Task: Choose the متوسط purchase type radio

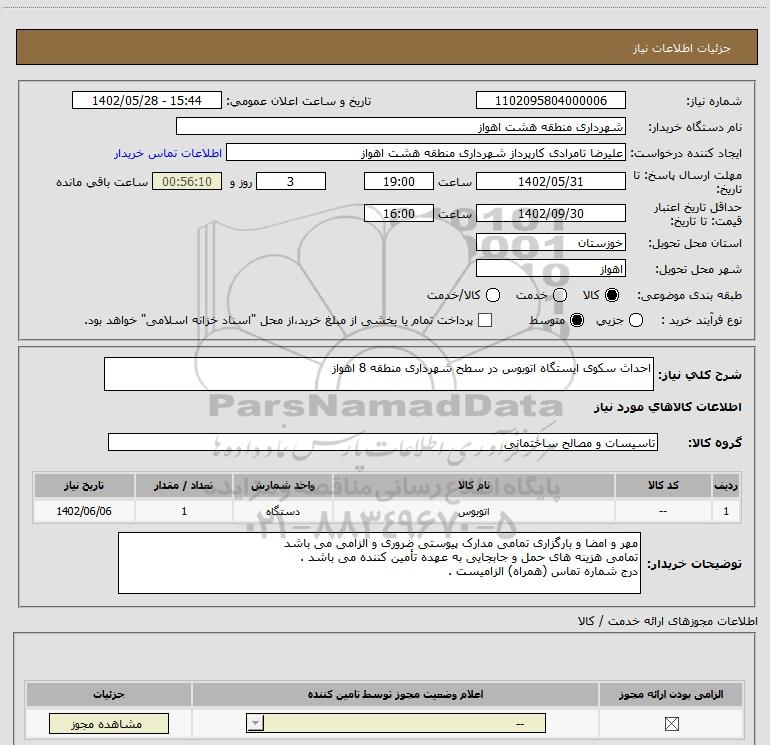Action: 577,320
